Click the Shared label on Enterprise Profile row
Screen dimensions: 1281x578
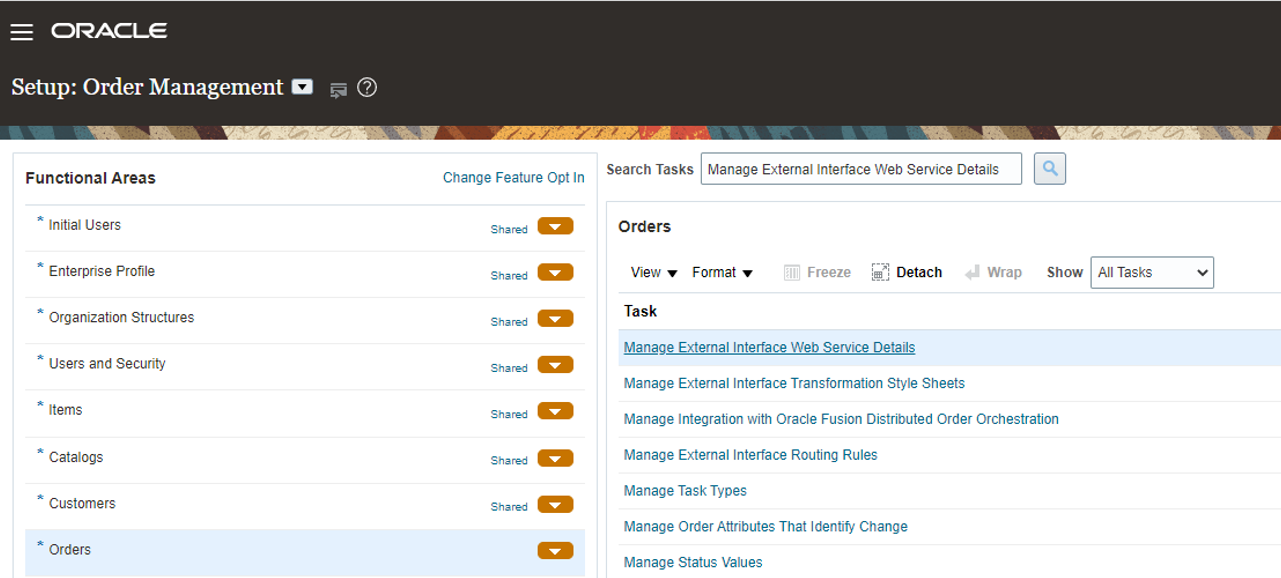[x=509, y=275]
